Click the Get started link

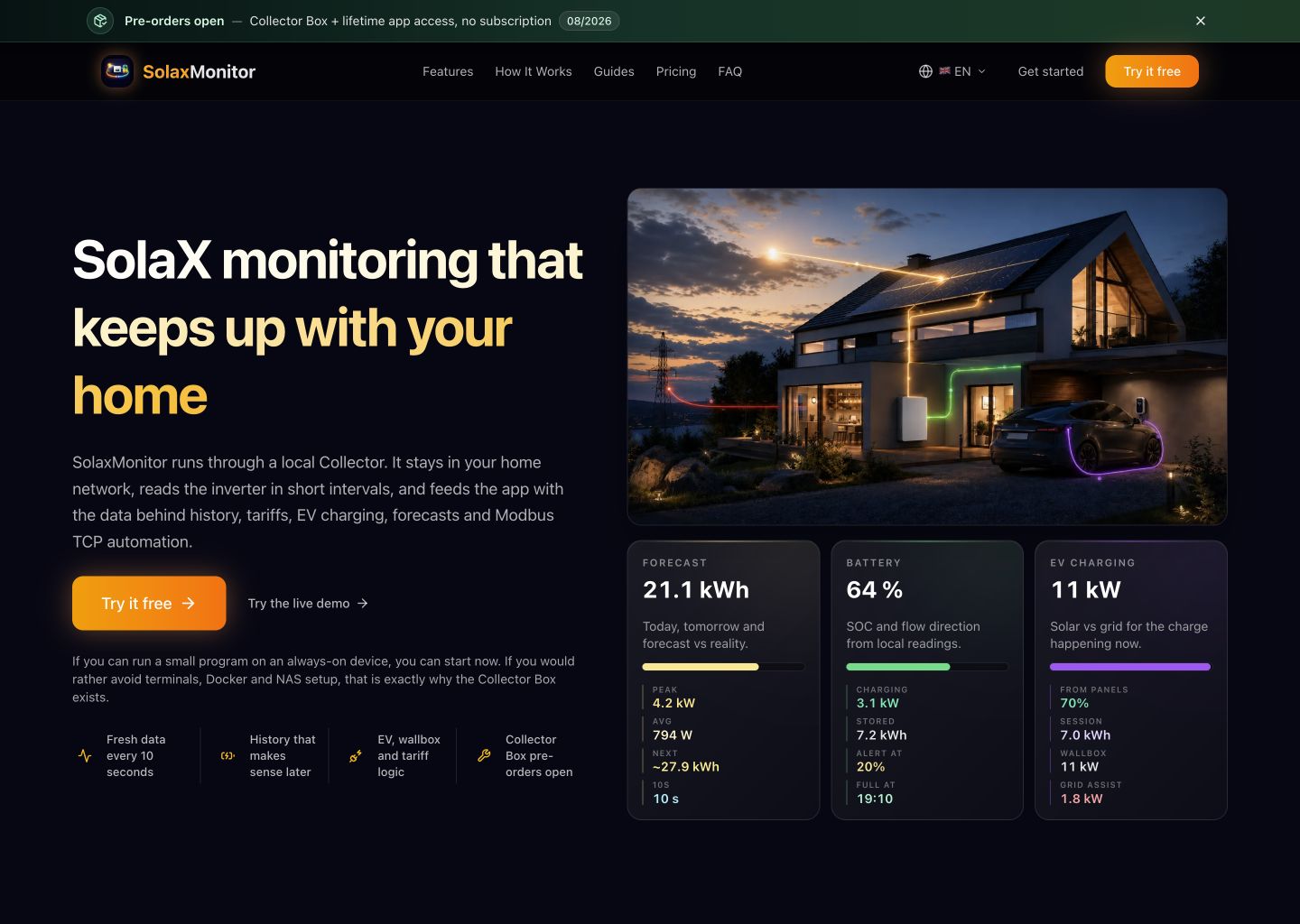point(1051,71)
